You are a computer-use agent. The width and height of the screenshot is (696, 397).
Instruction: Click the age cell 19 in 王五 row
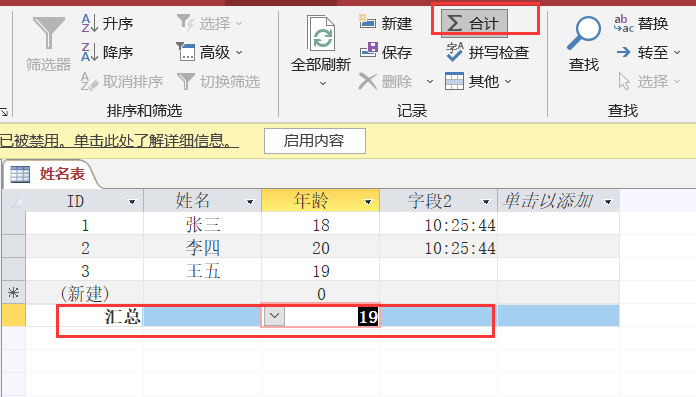320,270
